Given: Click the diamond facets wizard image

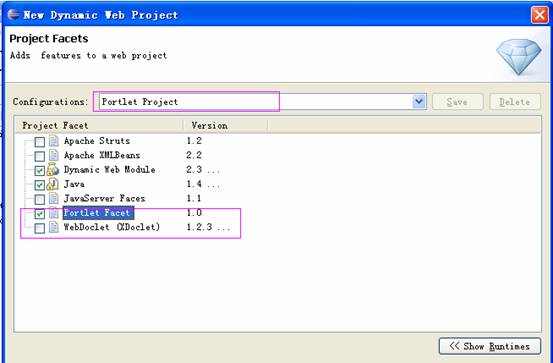Looking at the screenshot, I should pos(519,56).
